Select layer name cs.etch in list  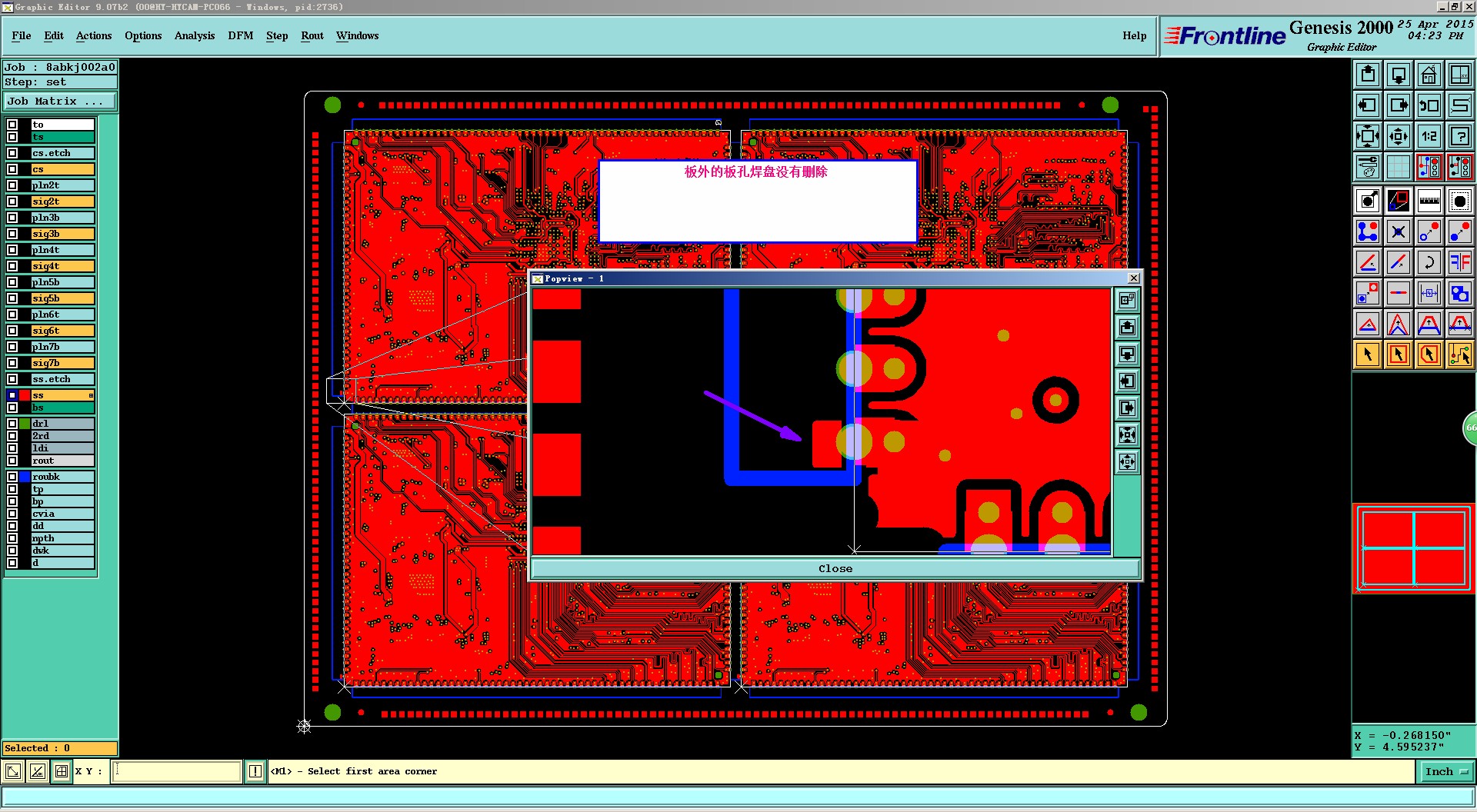pos(62,153)
